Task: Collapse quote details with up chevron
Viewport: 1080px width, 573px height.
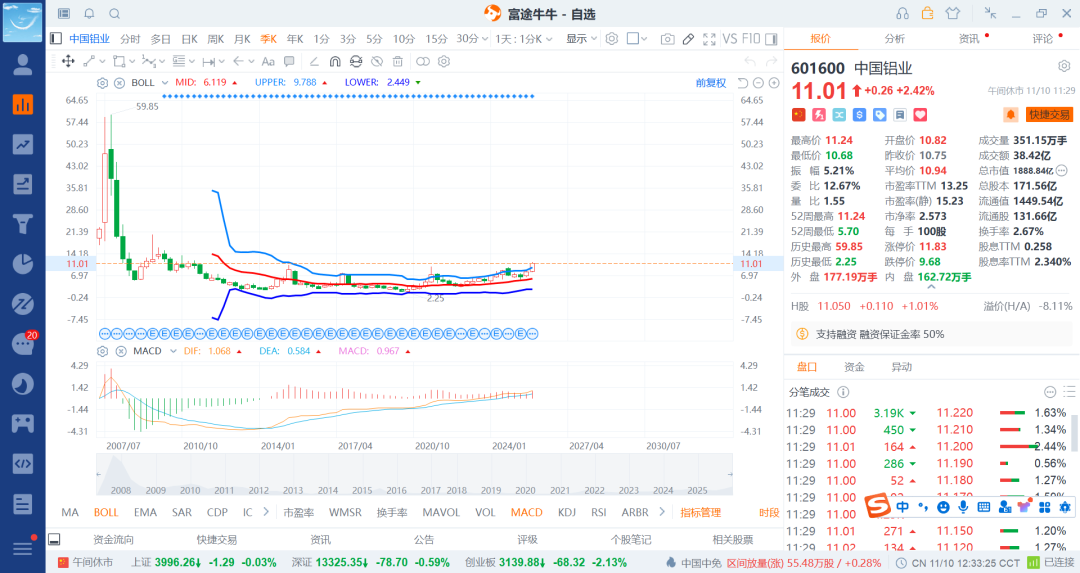Action: [x=931, y=287]
